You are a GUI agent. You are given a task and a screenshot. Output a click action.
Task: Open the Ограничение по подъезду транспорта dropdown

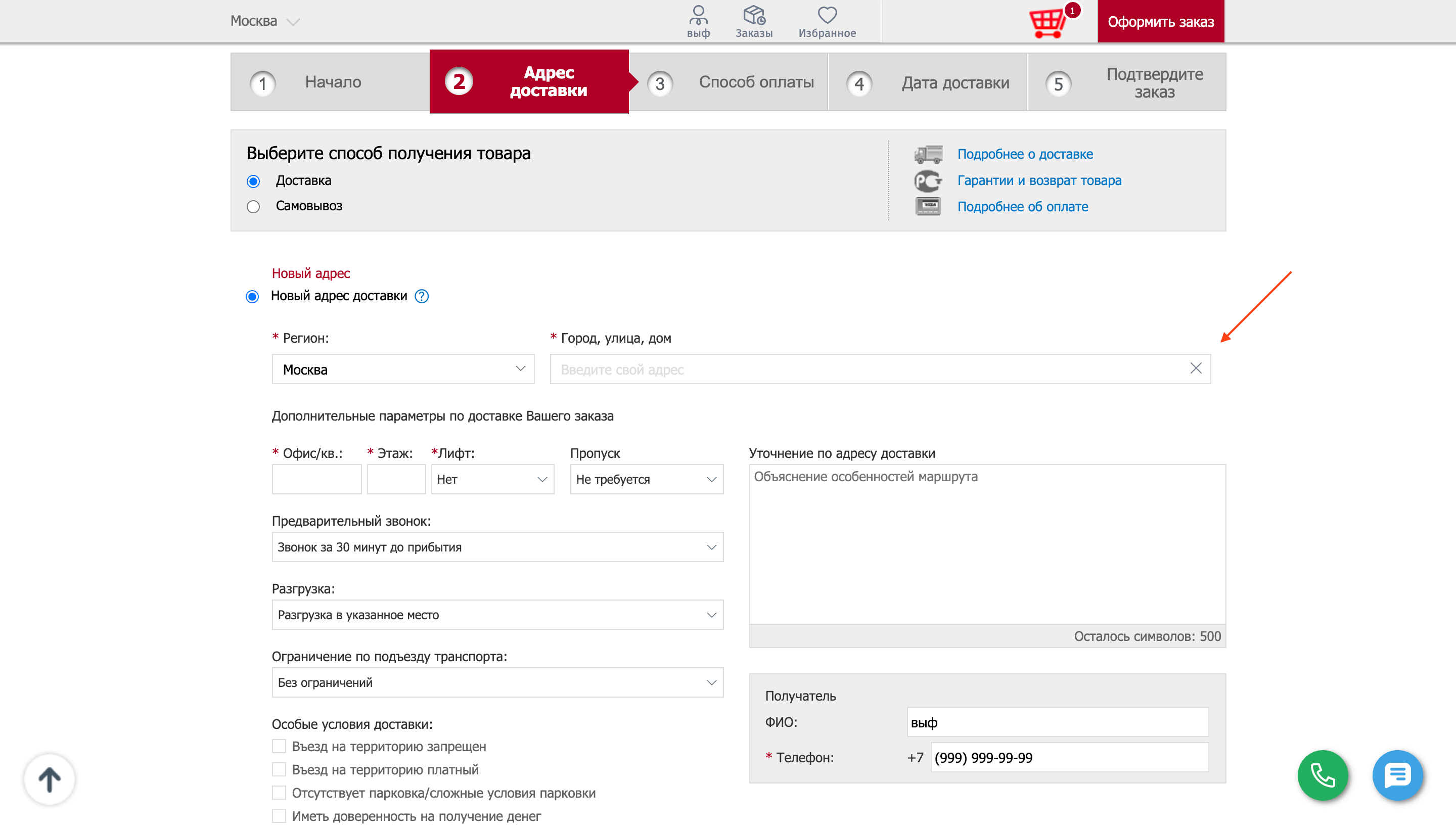coord(497,683)
